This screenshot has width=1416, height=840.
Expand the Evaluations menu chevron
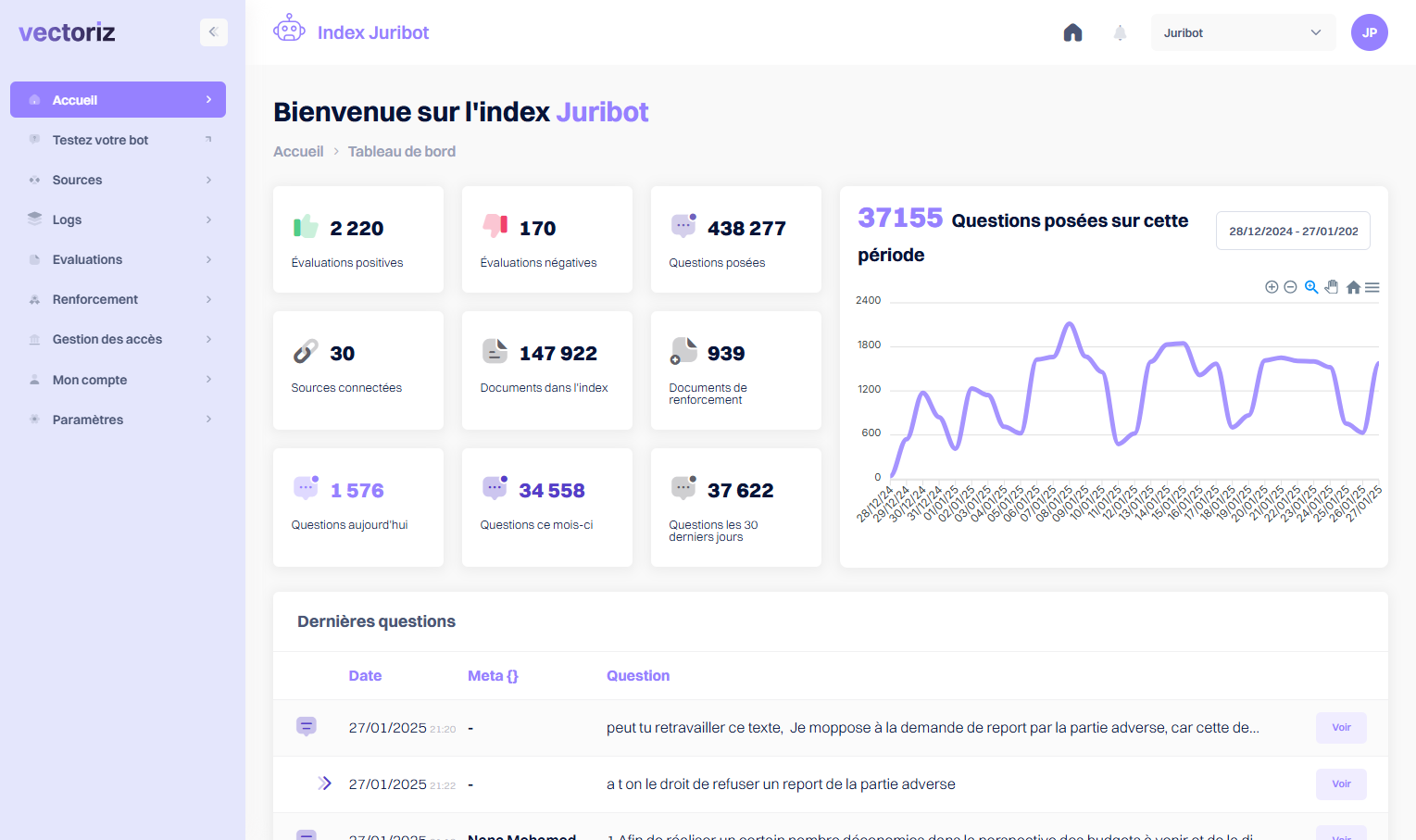click(x=208, y=259)
